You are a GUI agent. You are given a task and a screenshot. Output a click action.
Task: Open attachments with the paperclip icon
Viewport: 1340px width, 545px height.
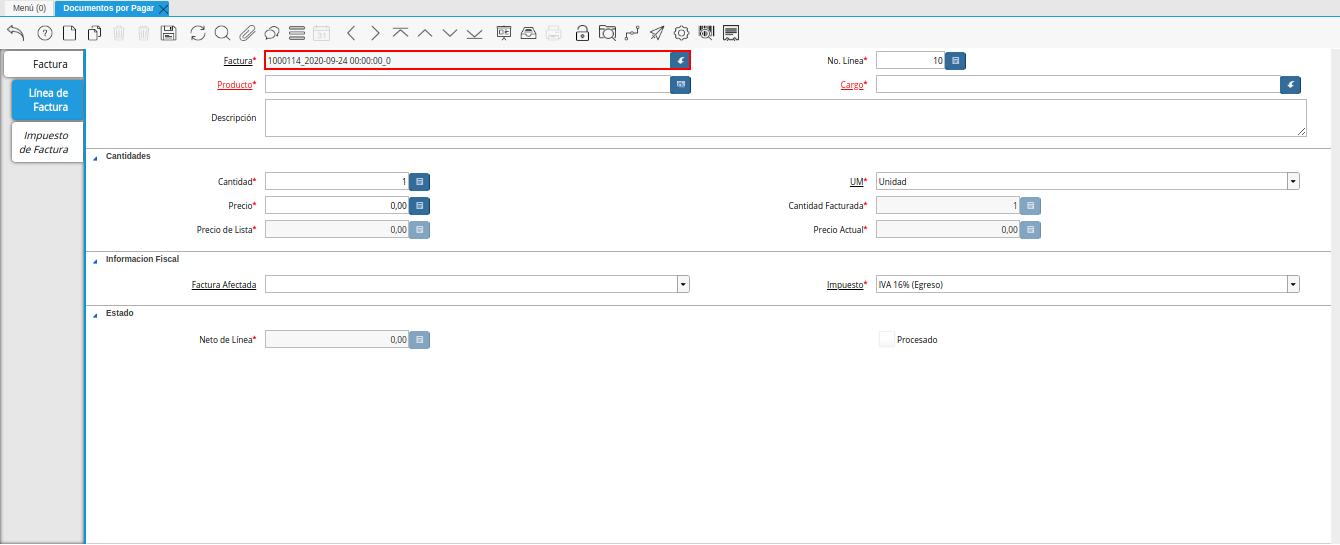tap(247, 33)
